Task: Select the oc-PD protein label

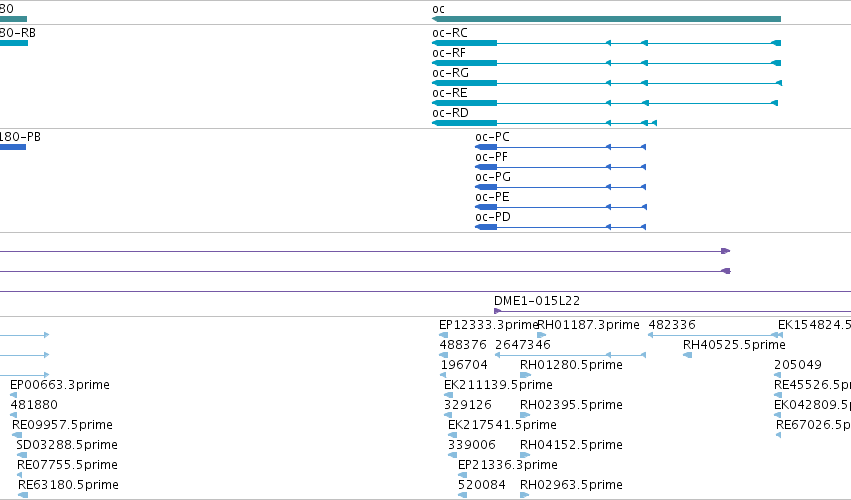Action: [x=493, y=217]
